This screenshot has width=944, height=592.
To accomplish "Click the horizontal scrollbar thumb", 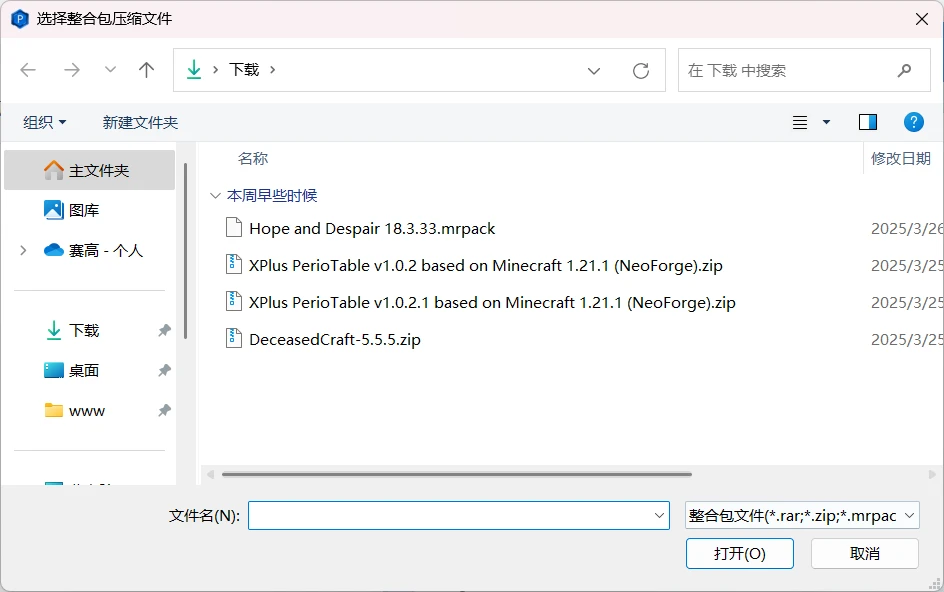I will (457, 475).
